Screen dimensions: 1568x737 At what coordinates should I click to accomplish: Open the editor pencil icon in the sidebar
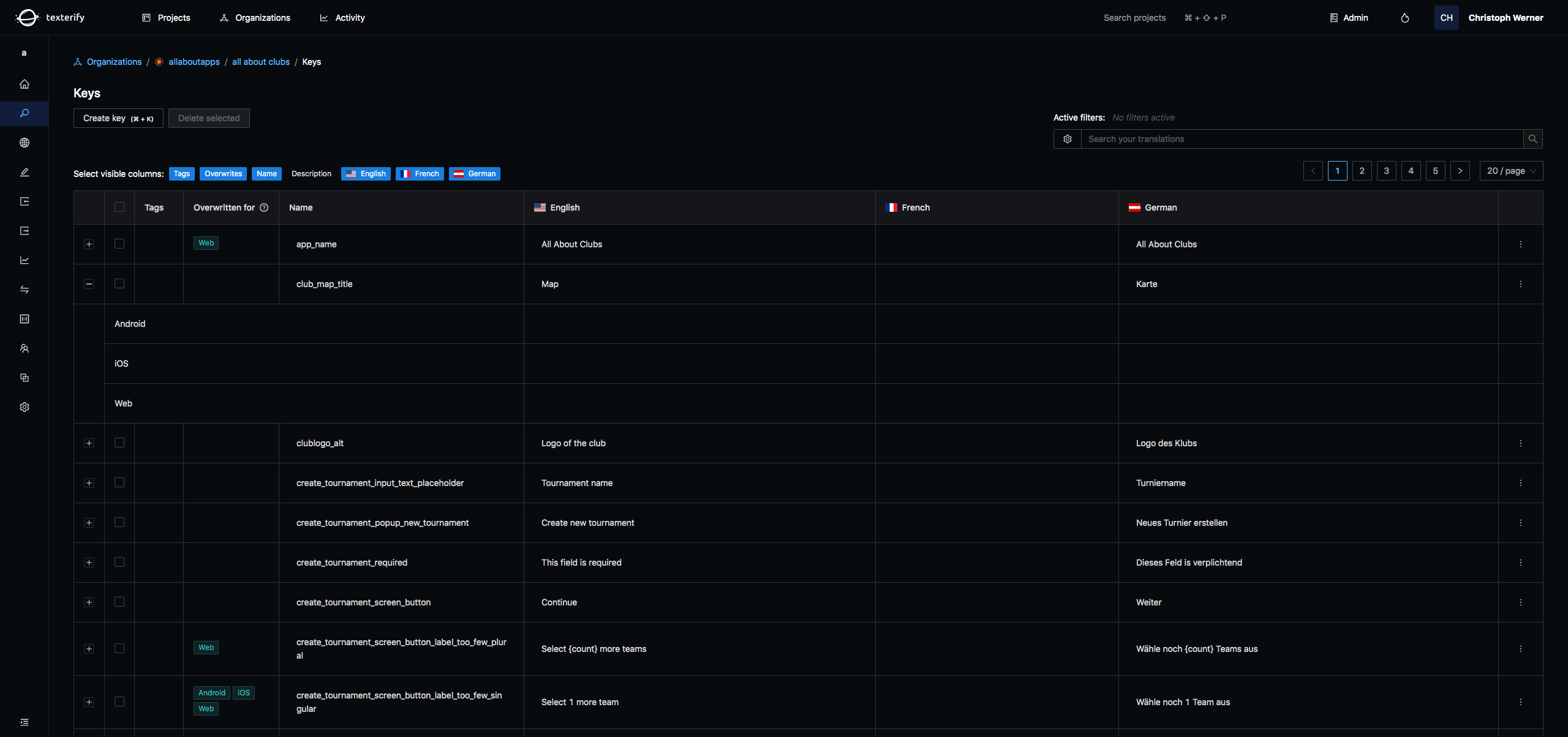click(24, 172)
